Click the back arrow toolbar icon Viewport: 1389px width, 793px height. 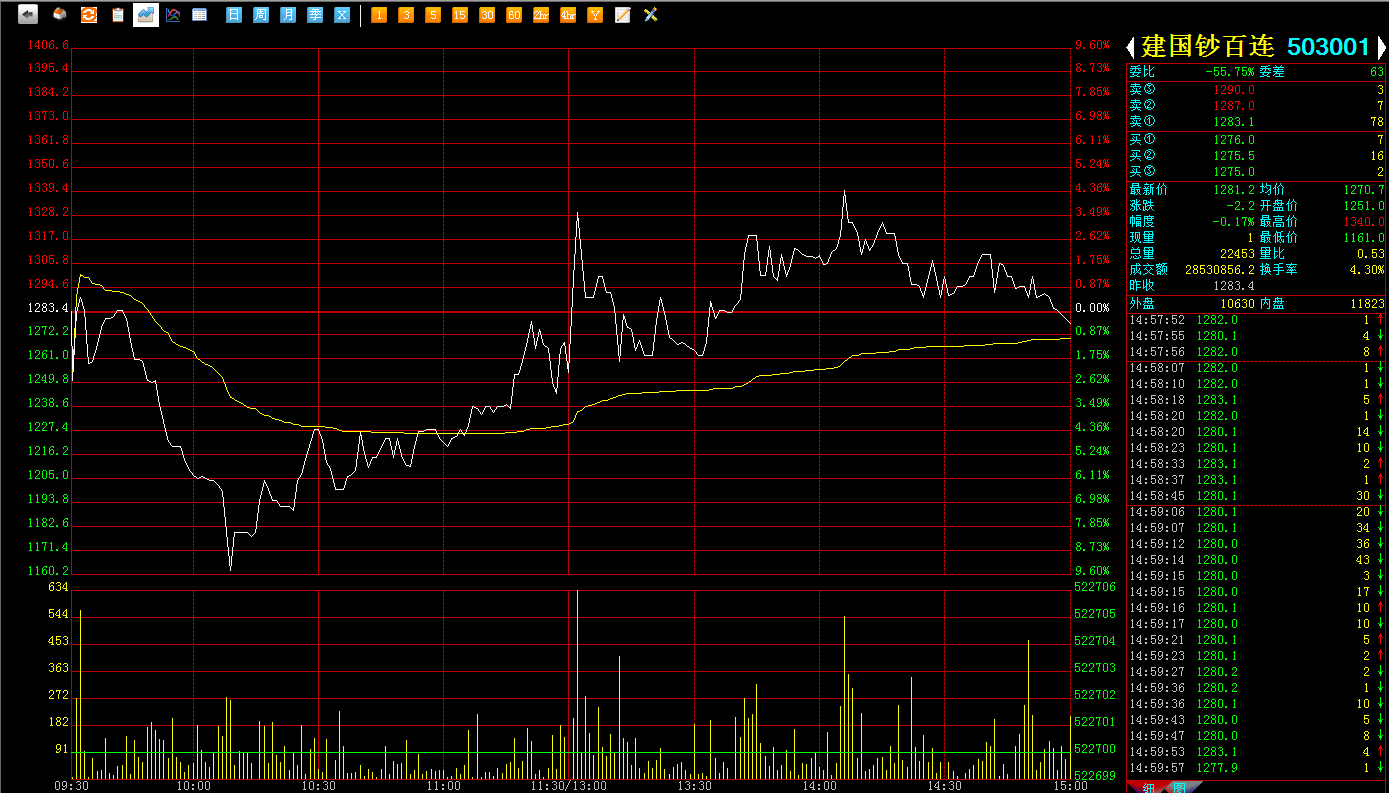[28, 15]
